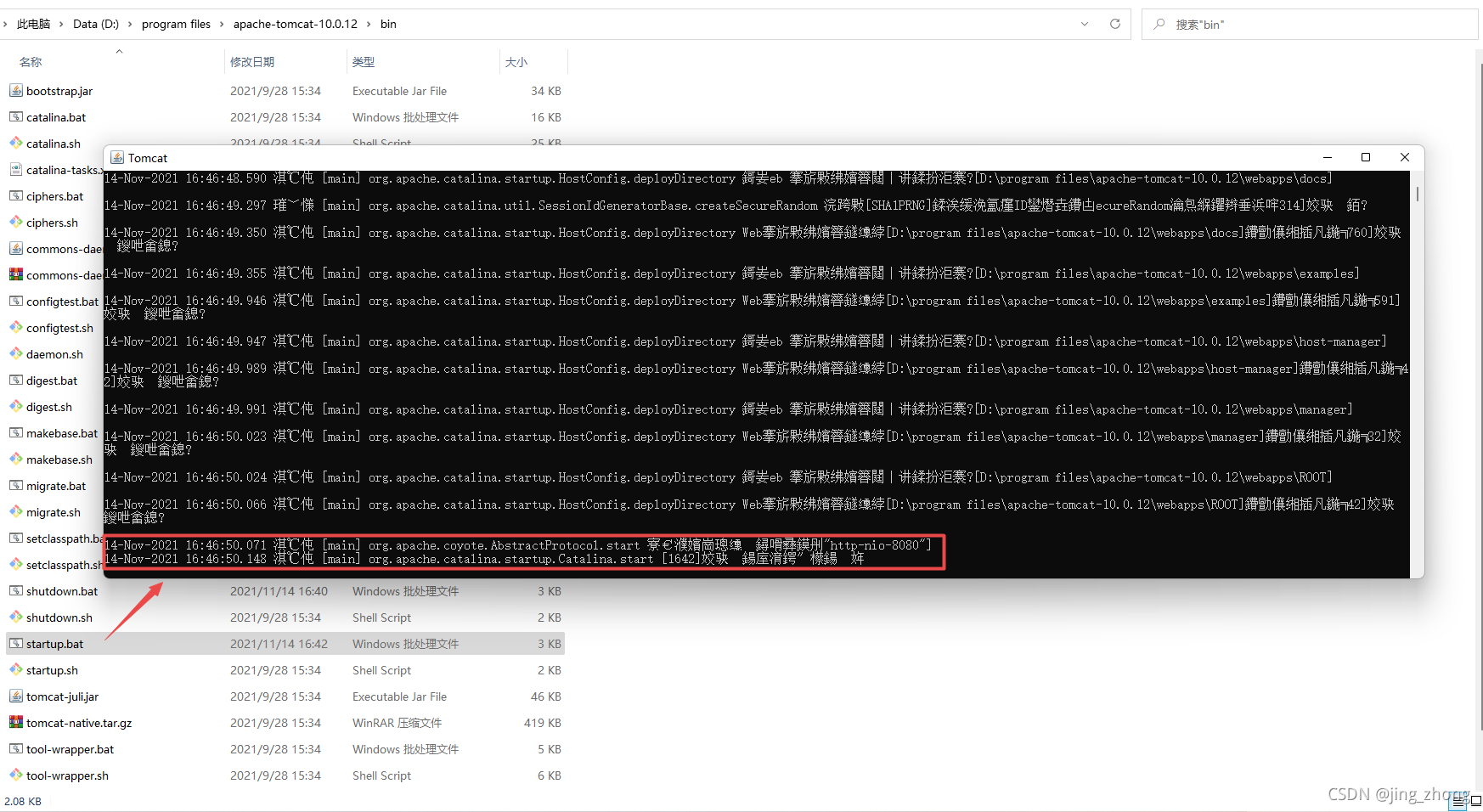Screen dimensions: 1483x812
Task: Click the startup.bat file icon
Action: (x=16, y=644)
